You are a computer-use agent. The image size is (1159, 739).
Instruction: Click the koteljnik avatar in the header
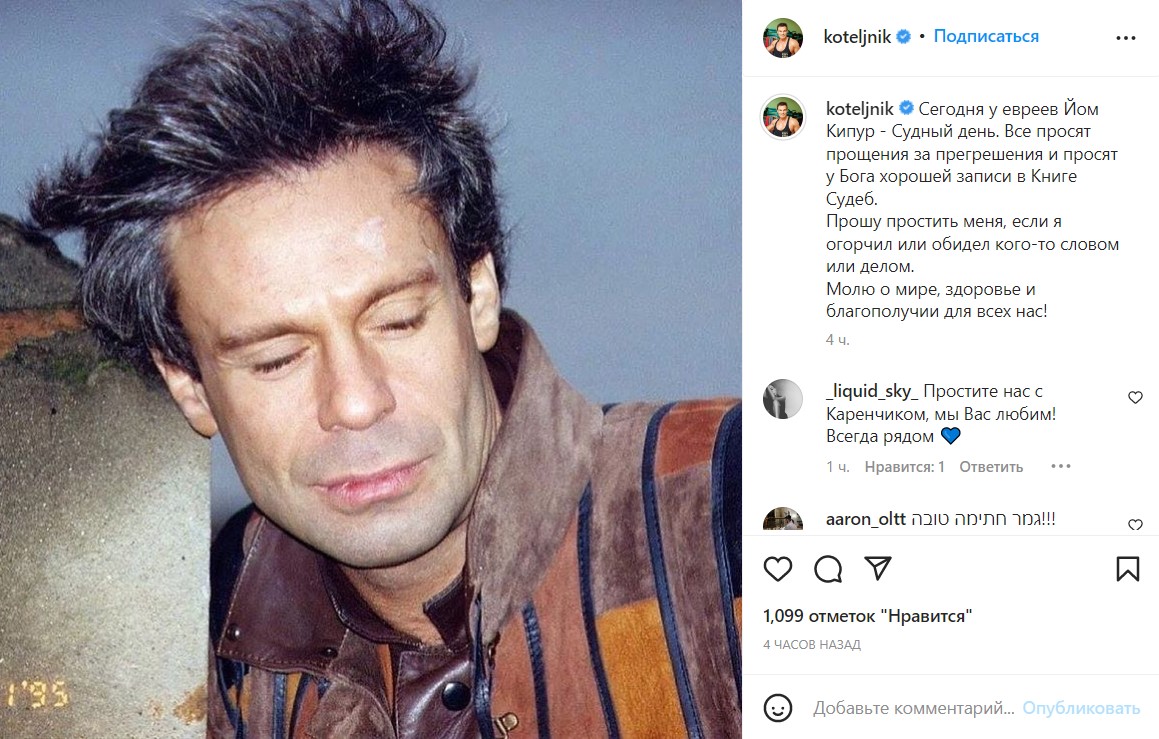tap(784, 37)
